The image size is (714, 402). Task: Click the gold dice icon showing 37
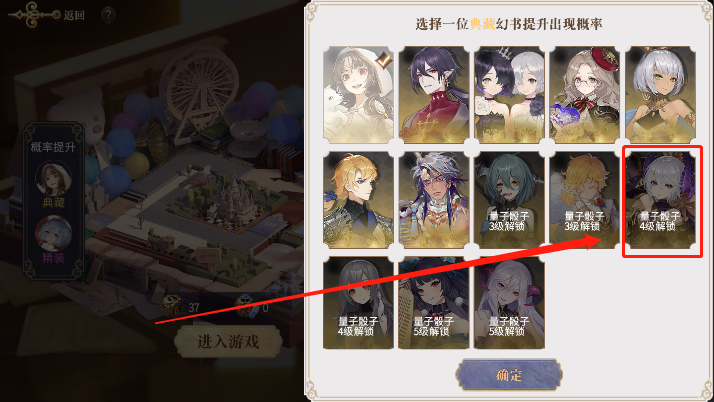[x=173, y=306]
